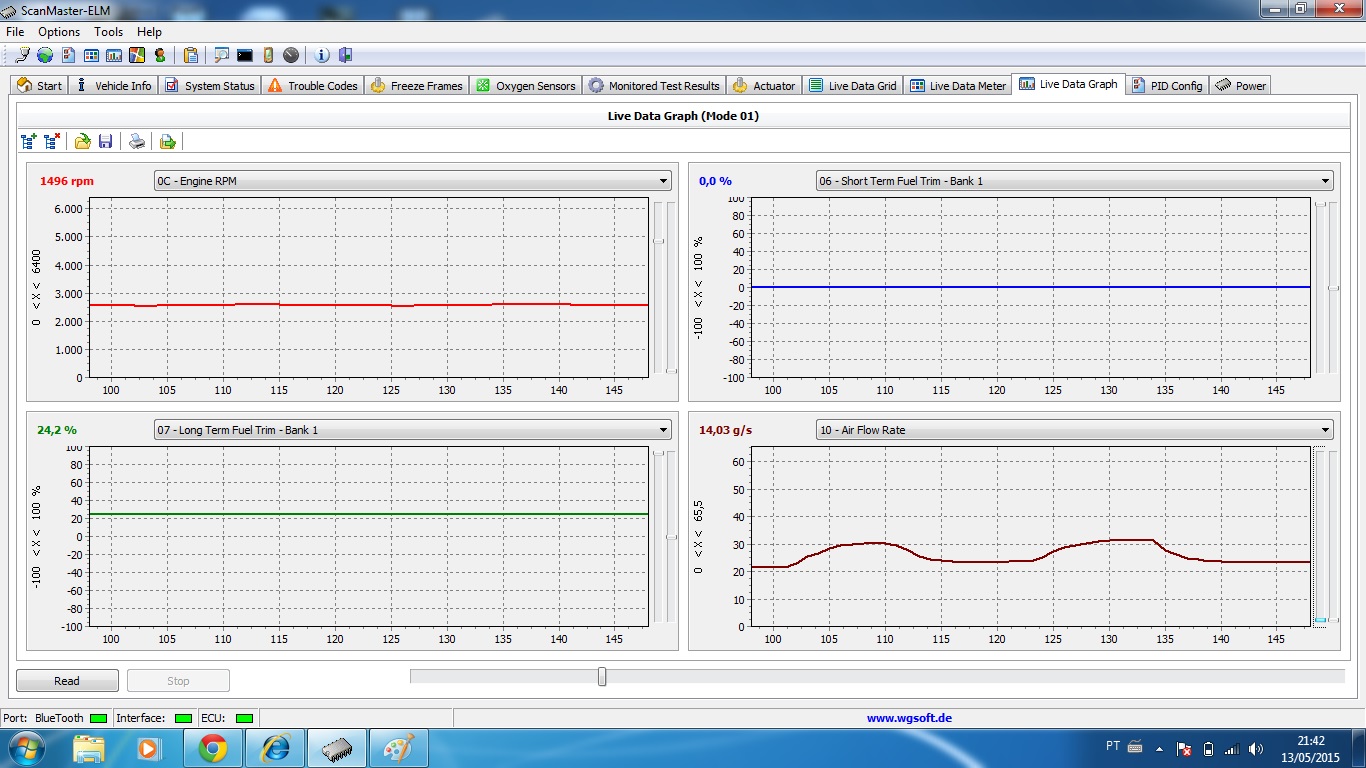Click the bottom horizontal slider handle
Viewport: 1366px width, 768px height.
602,677
